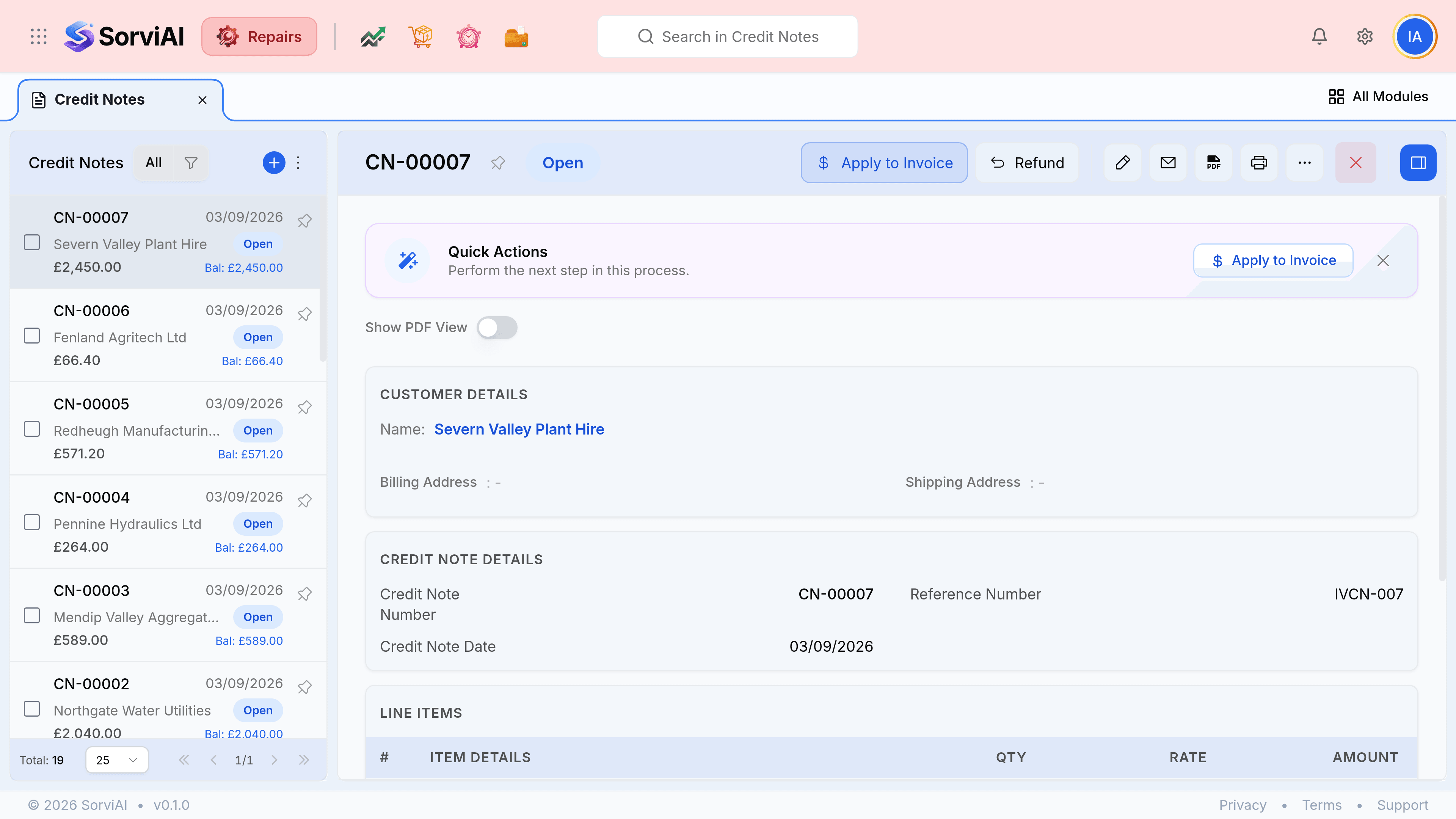Open the credit notes list kebab menu
This screenshot has width=1456, height=819.
point(298,163)
